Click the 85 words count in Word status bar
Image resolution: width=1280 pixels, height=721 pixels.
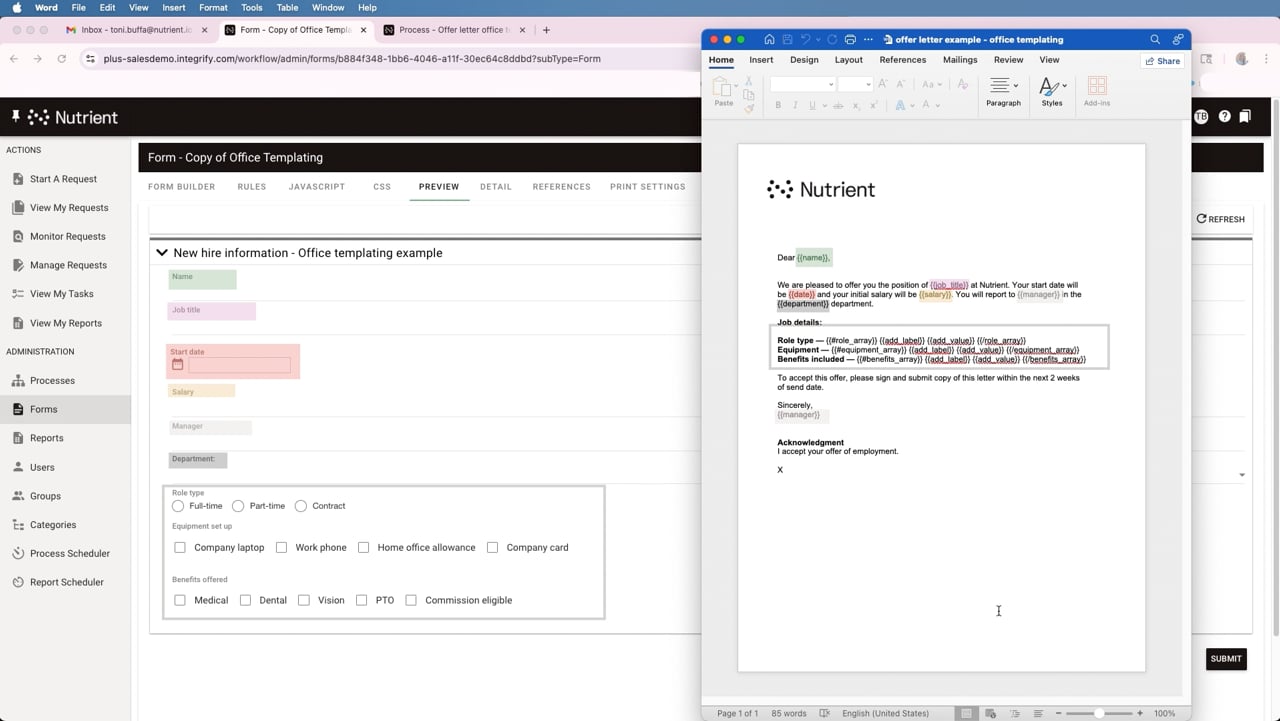coord(789,714)
